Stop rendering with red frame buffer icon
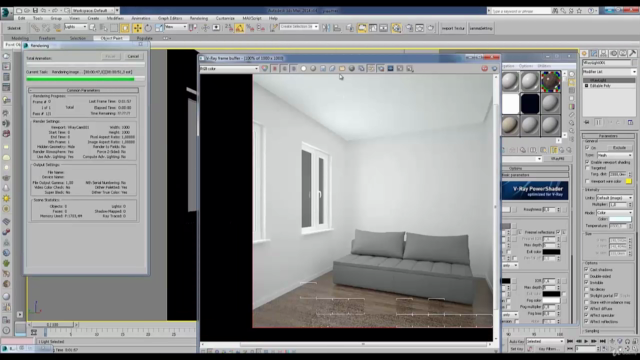 (484, 69)
